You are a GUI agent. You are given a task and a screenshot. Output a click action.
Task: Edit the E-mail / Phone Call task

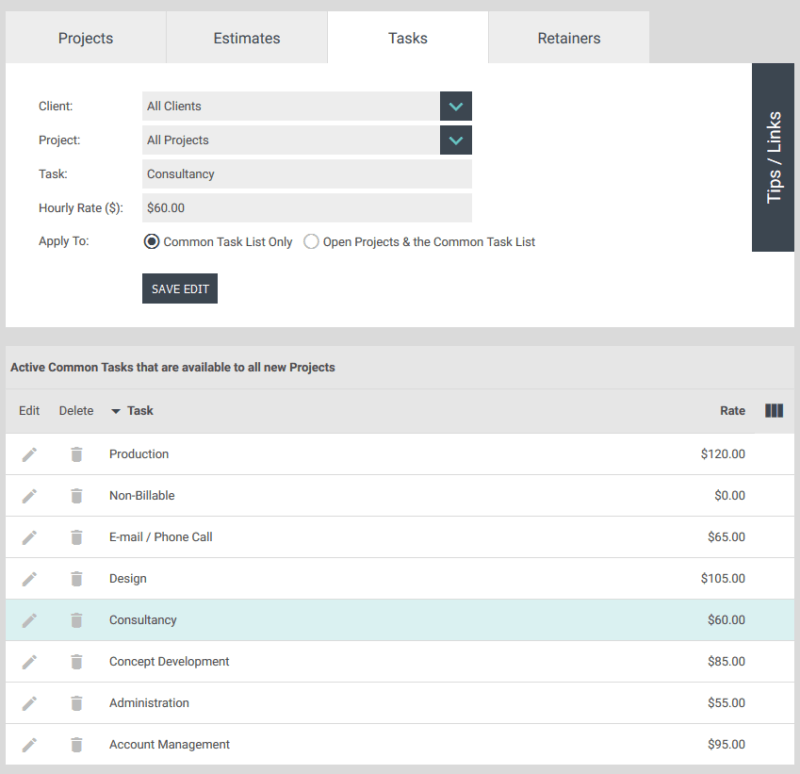point(29,537)
